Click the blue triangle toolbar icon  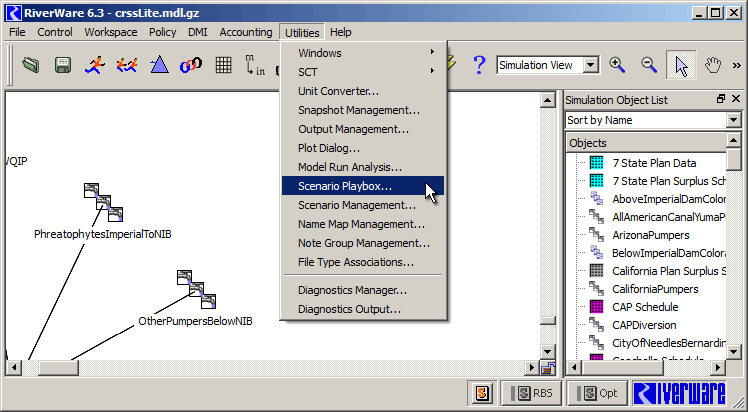159,65
